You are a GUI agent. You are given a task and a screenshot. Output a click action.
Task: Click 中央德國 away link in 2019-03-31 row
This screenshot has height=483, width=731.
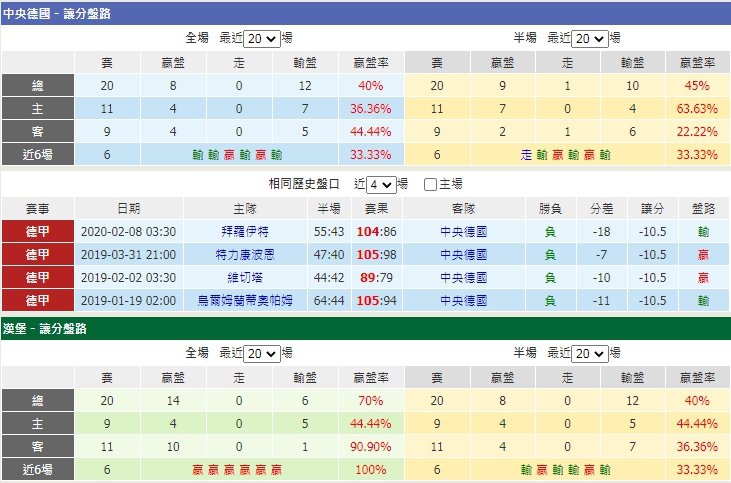pos(463,255)
